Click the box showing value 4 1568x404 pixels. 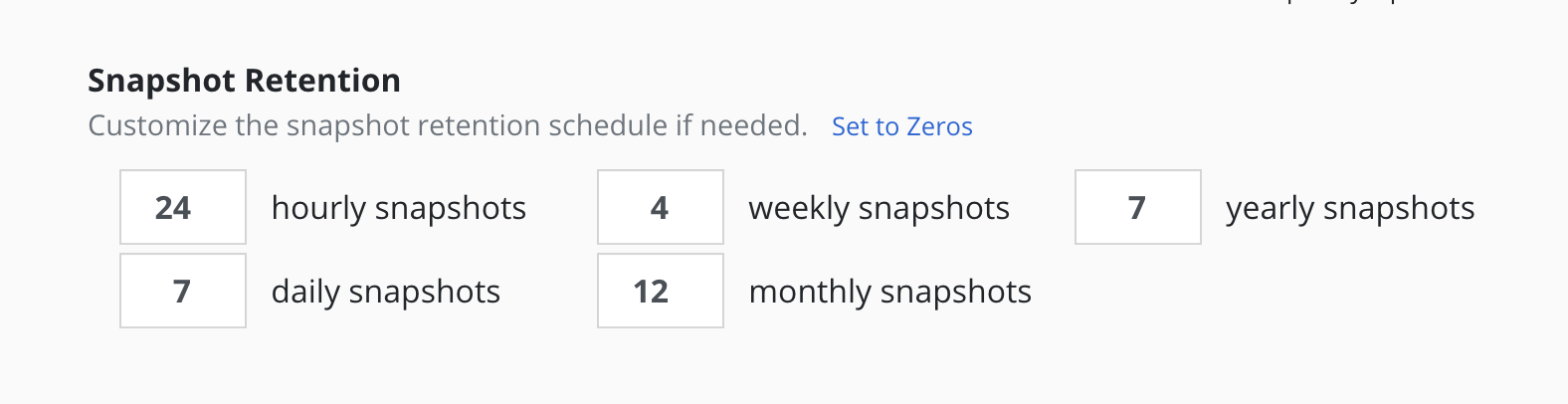pos(661,207)
